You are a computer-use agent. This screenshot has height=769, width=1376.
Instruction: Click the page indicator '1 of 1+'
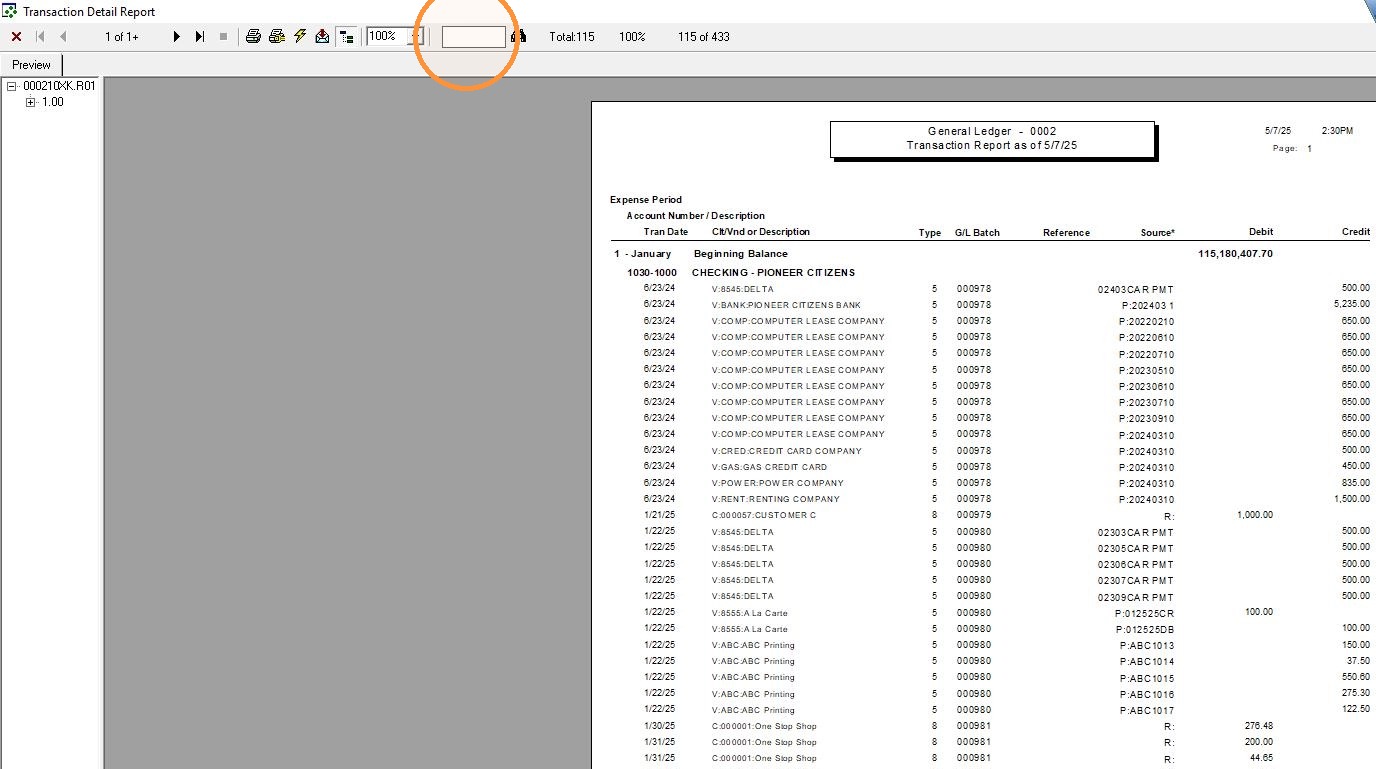[122, 37]
